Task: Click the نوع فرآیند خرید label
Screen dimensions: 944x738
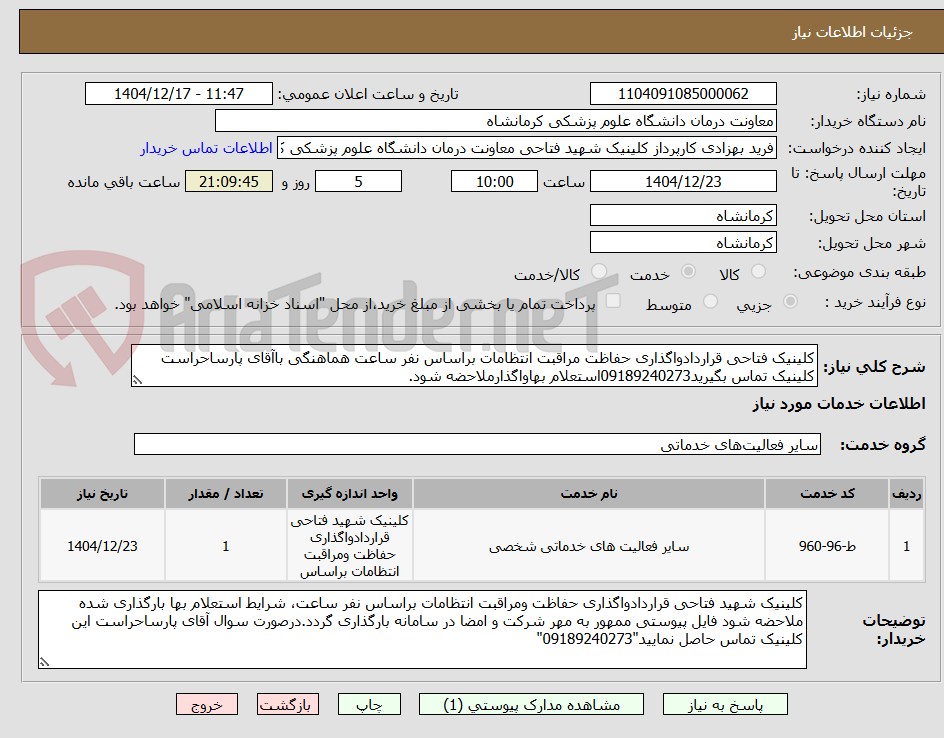Action: pos(875,302)
